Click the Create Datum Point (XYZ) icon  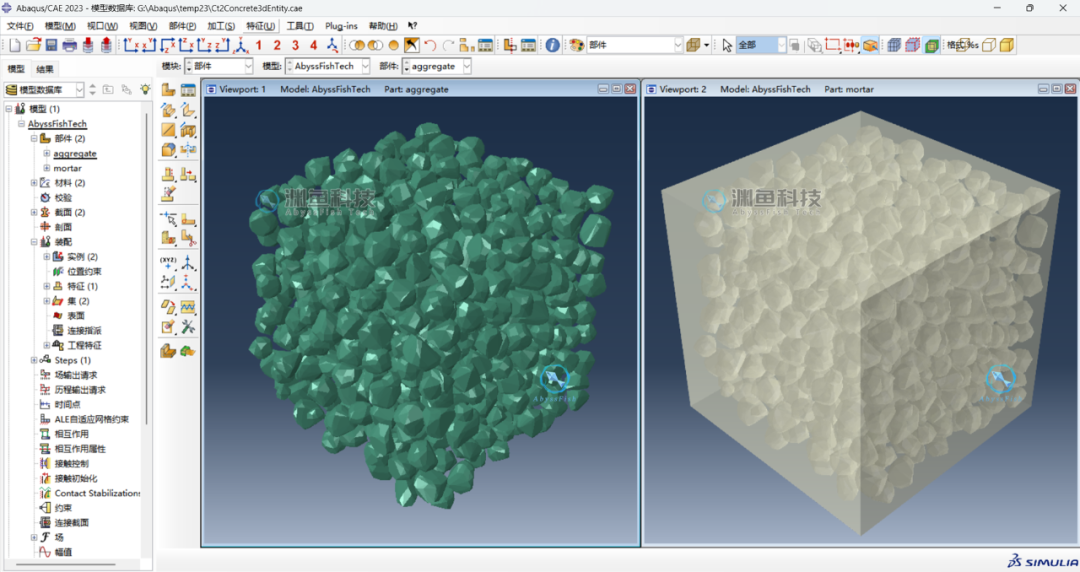pyautogui.click(x=168, y=263)
